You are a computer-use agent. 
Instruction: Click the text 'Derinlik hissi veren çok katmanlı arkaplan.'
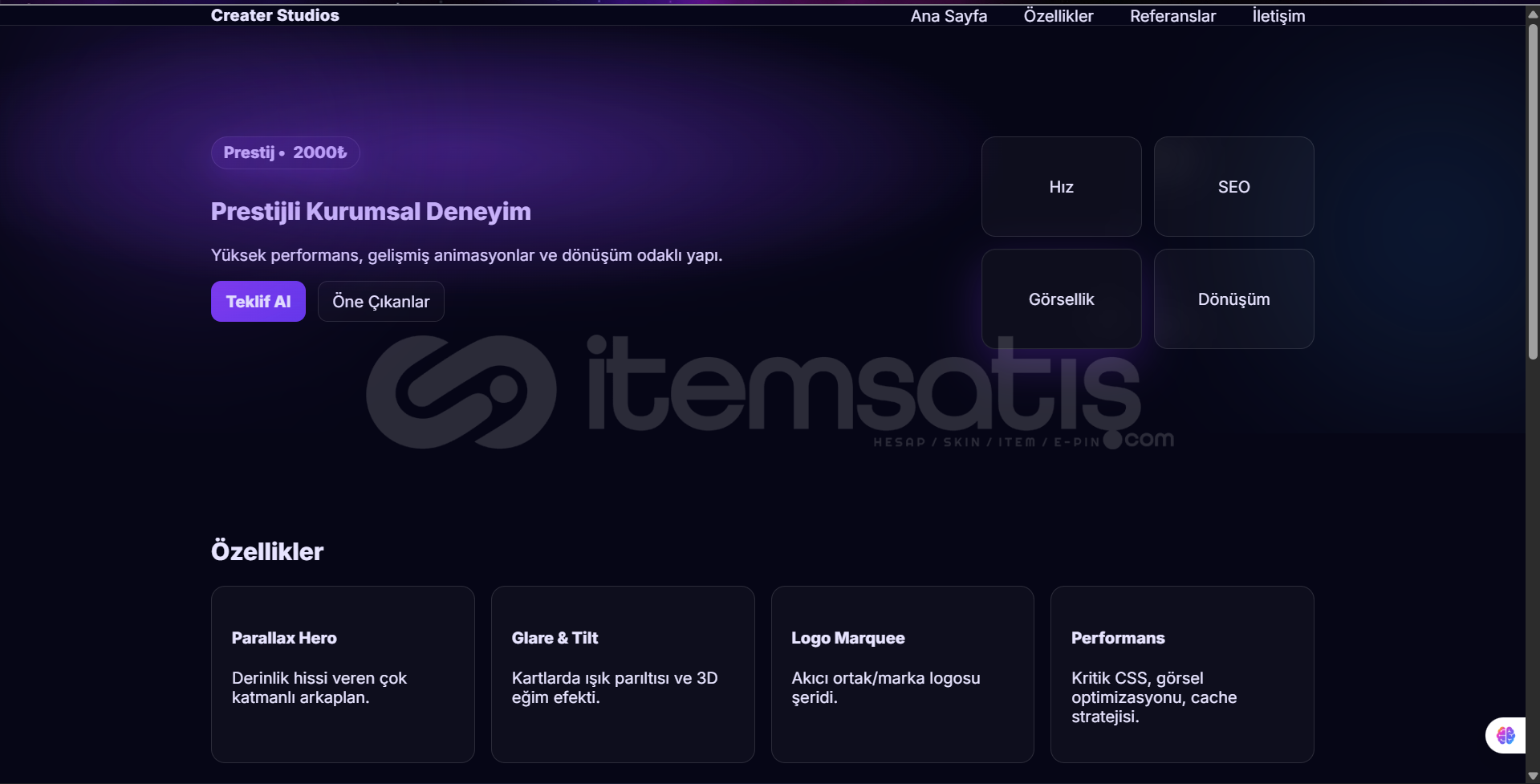(x=319, y=688)
